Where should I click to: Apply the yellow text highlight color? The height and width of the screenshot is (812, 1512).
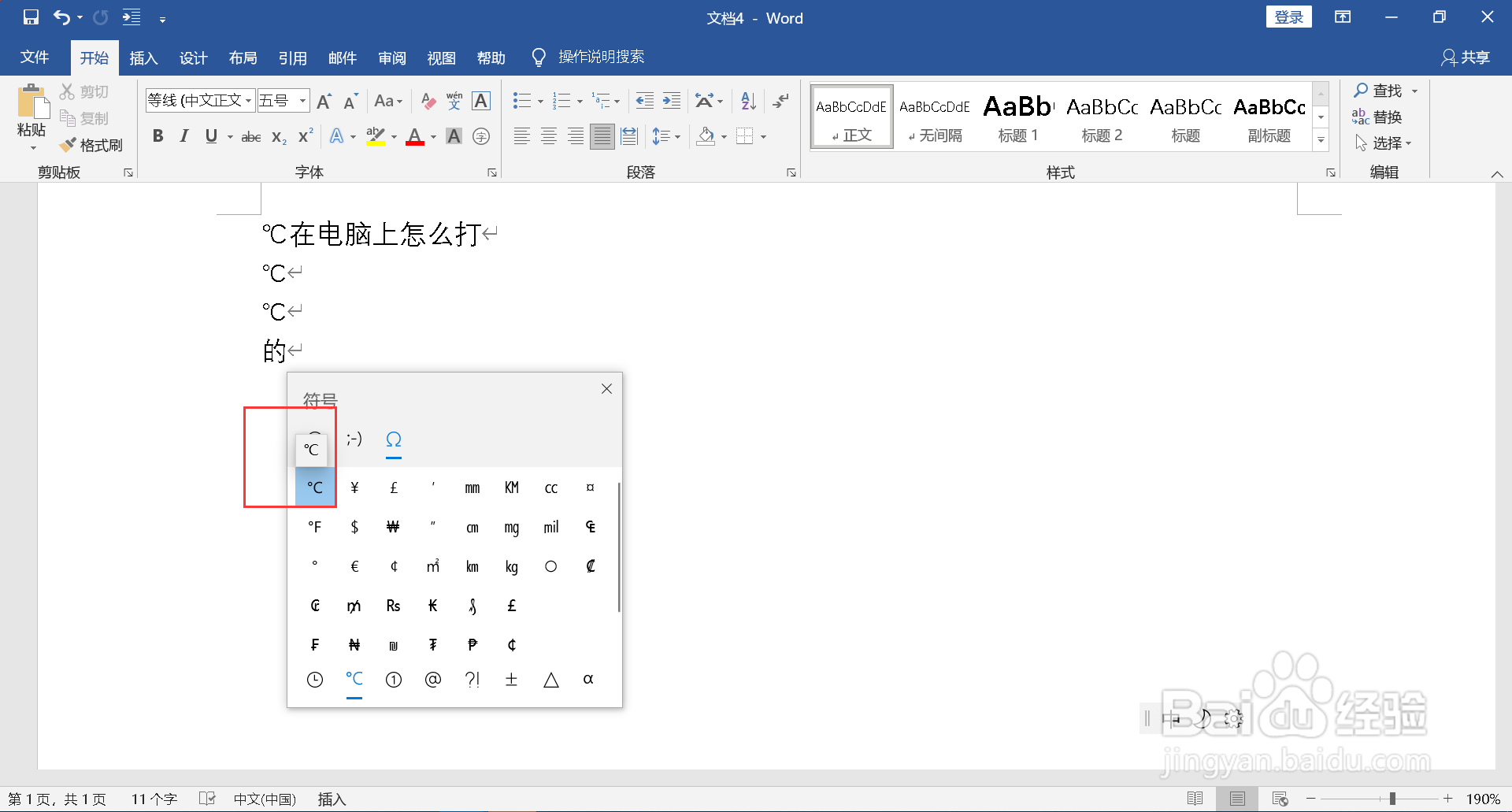[x=376, y=137]
